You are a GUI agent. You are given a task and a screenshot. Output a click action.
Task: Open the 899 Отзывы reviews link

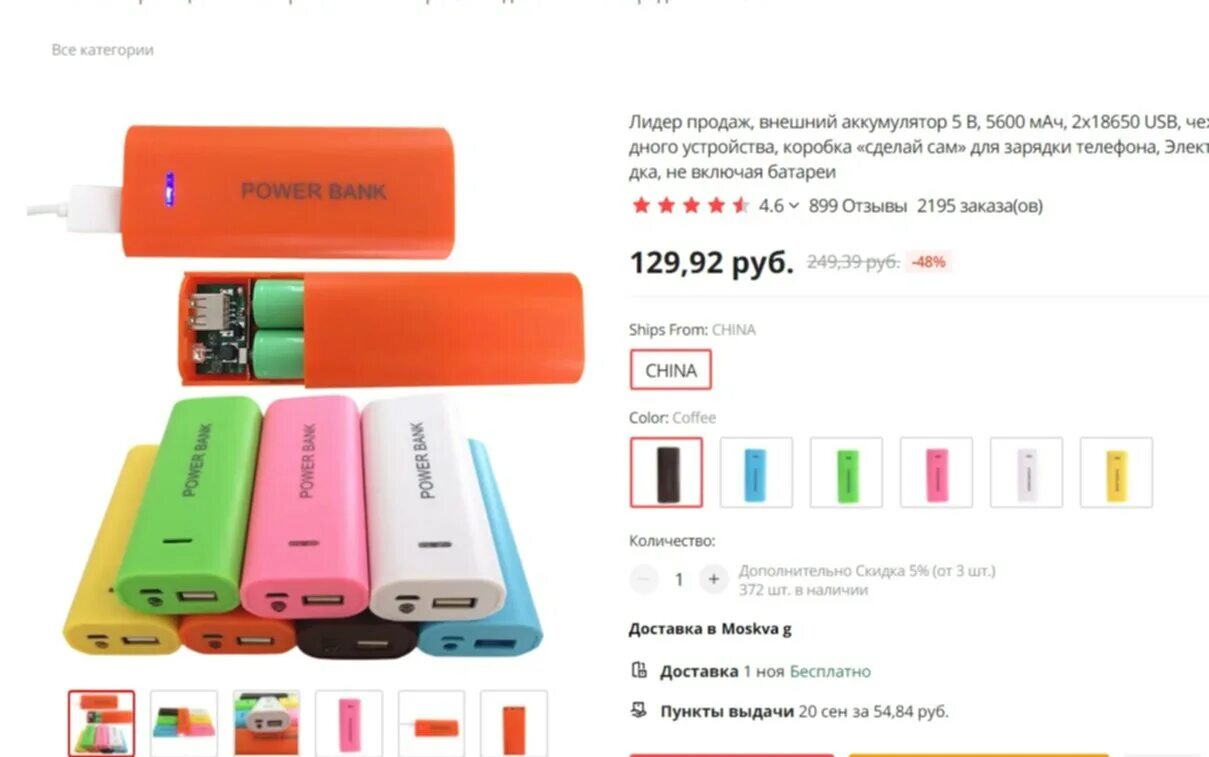pyautogui.click(x=858, y=206)
